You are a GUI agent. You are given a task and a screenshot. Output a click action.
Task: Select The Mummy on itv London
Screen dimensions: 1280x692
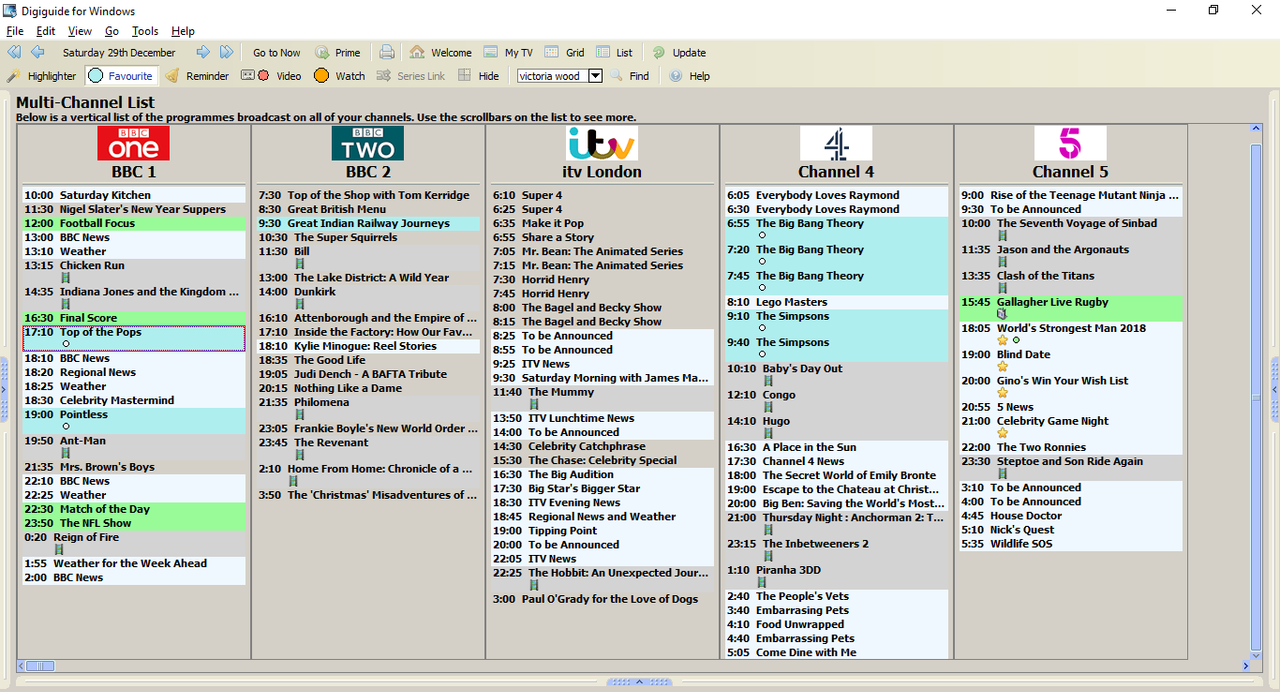coord(602,398)
